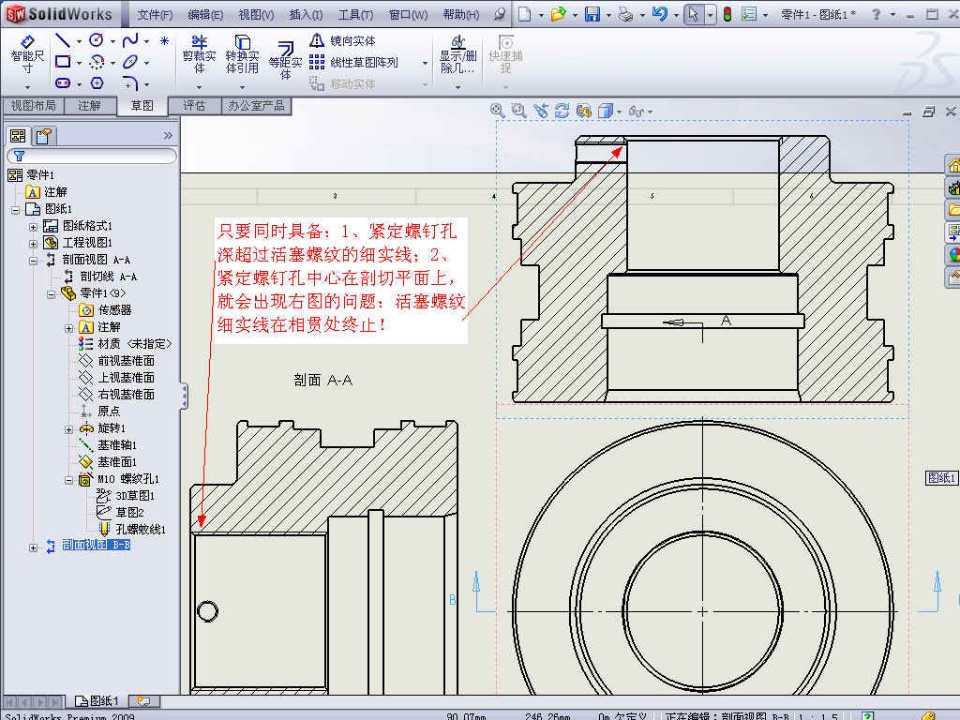Click the Zoom to Area icon
The height and width of the screenshot is (720, 960).
coord(519,111)
